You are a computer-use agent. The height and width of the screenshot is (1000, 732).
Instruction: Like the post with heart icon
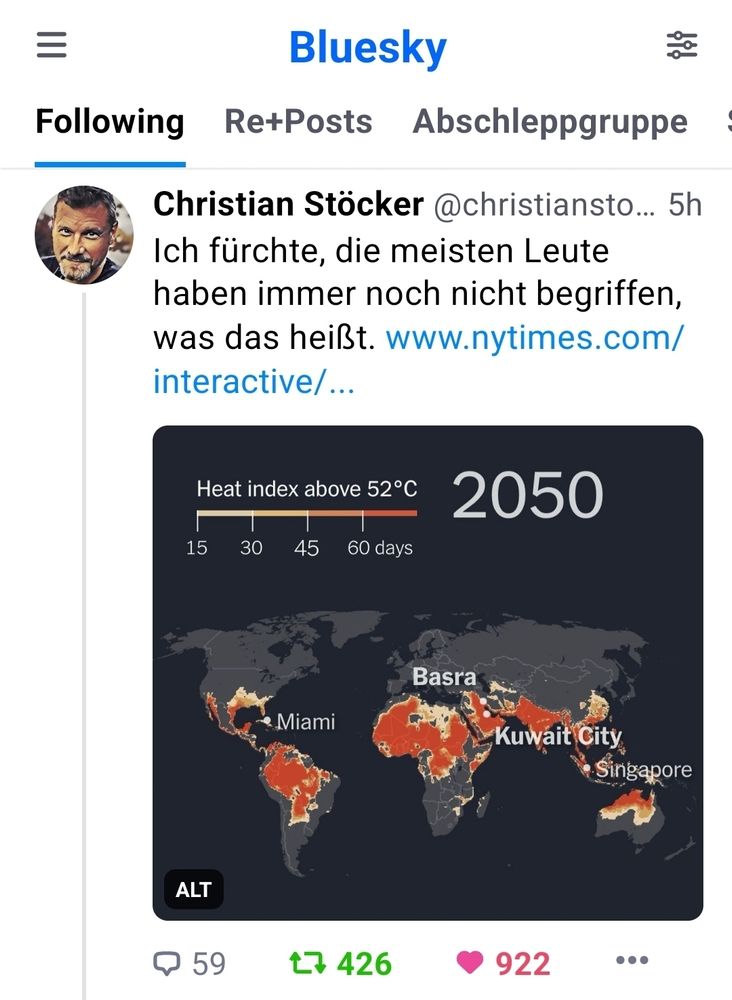(x=470, y=962)
